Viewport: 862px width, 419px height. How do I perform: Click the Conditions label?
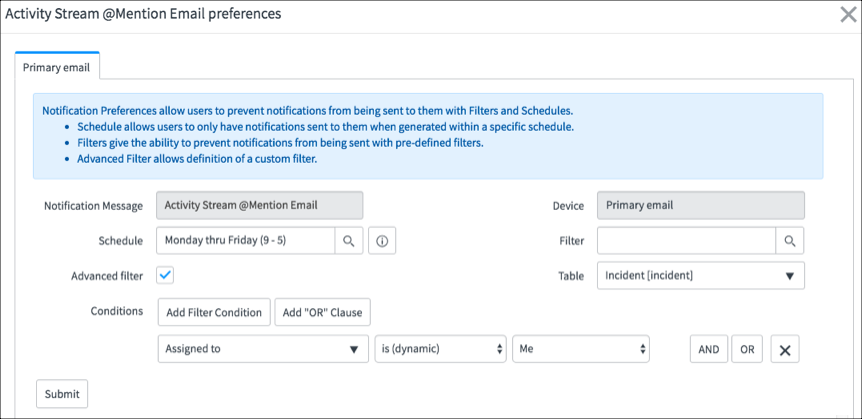point(117,311)
